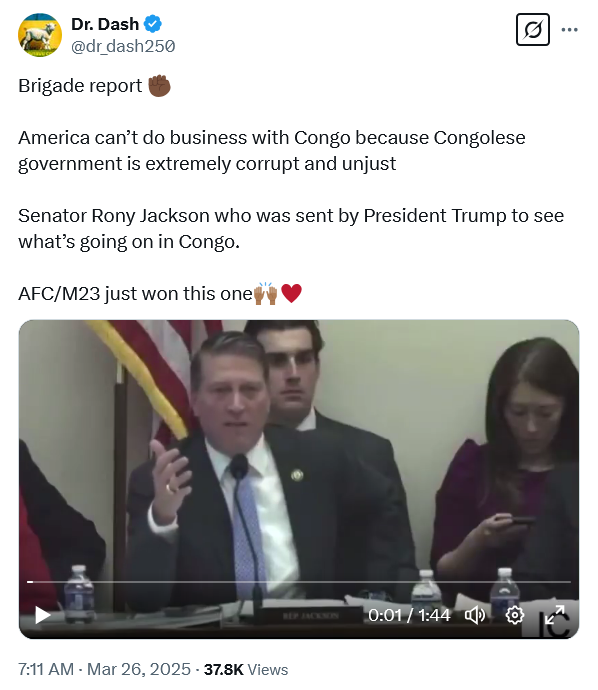
Task: Click the "AFC/M23 just won this one" text
Action: click(136, 294)
